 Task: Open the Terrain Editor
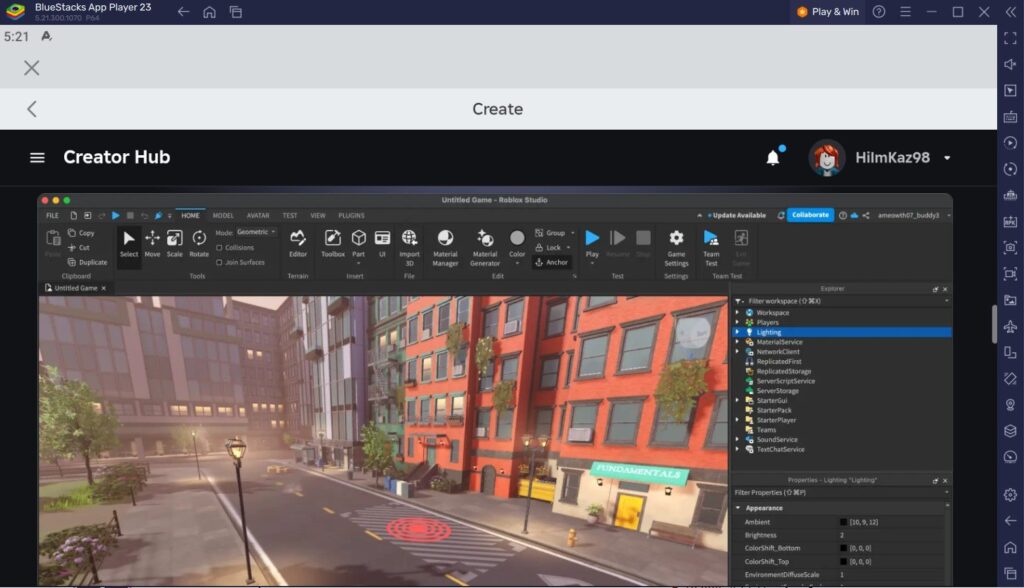point(298,243)
